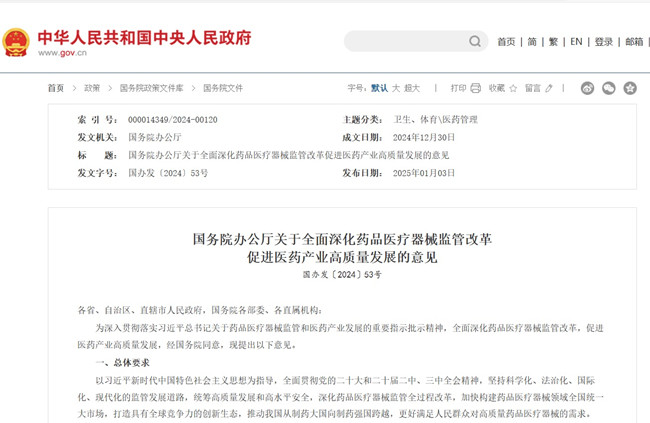Viewport: 650px width, 423px height.
Task: Click the leave message (留言) pencil icon
Action: [x=549, y=88]
